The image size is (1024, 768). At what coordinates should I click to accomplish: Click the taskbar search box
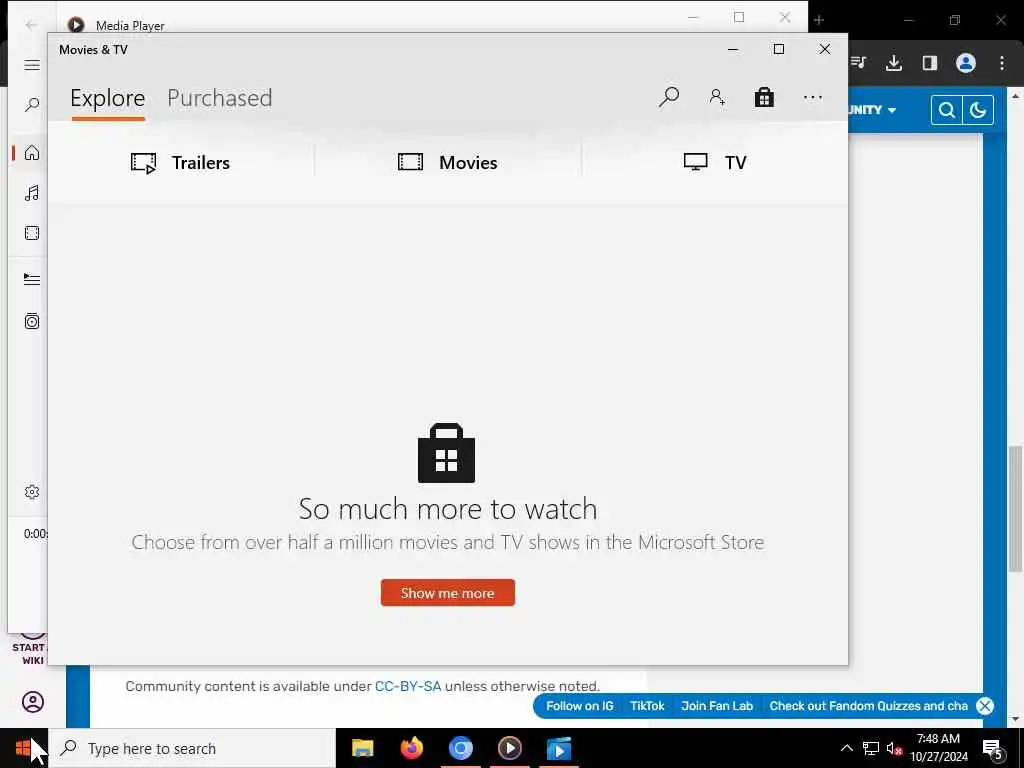pyautogui.click(x=191, y=748)
